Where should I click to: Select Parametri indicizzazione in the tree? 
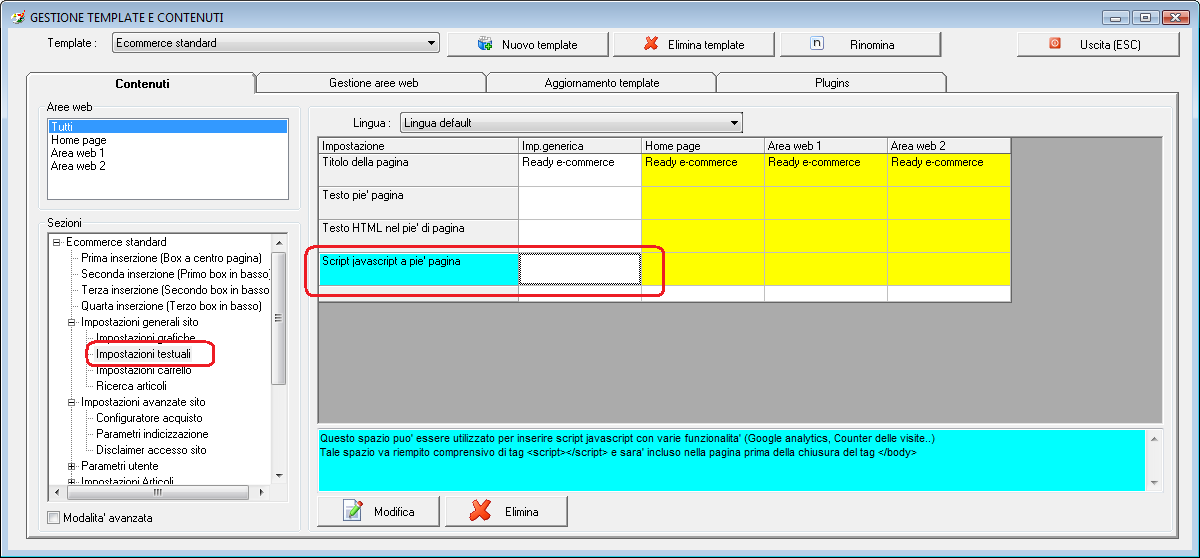click(x=152, y=434)
